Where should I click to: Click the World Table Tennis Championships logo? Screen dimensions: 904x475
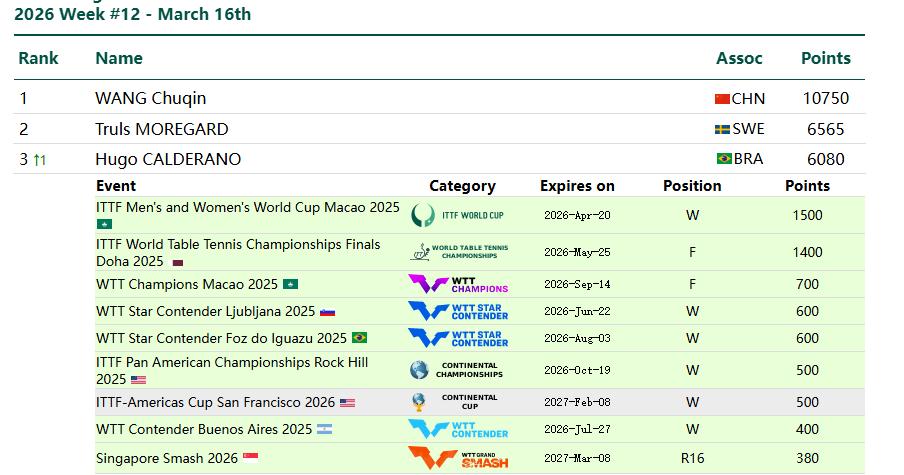459,251
